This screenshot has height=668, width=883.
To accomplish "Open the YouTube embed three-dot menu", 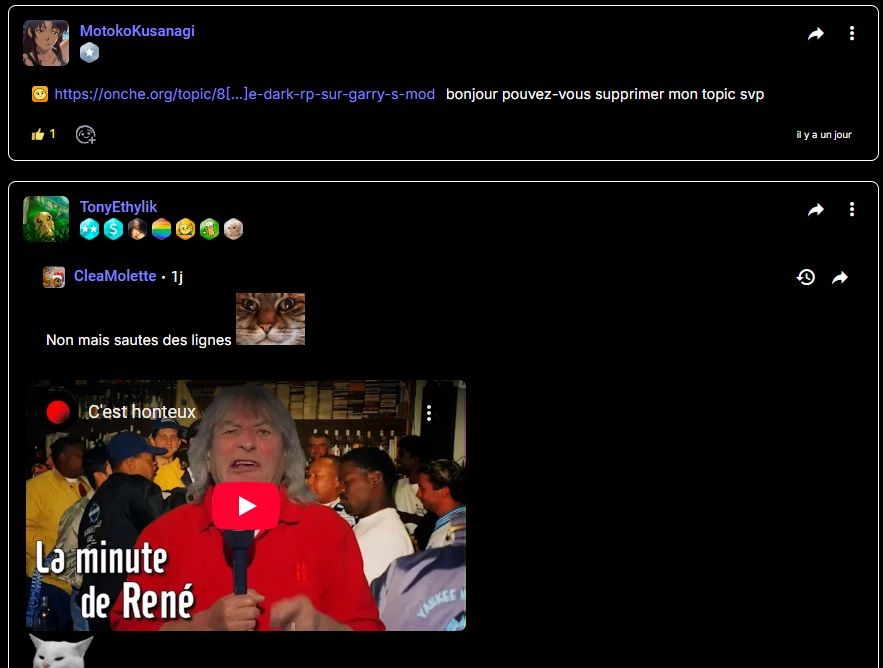I will [429, 413].
